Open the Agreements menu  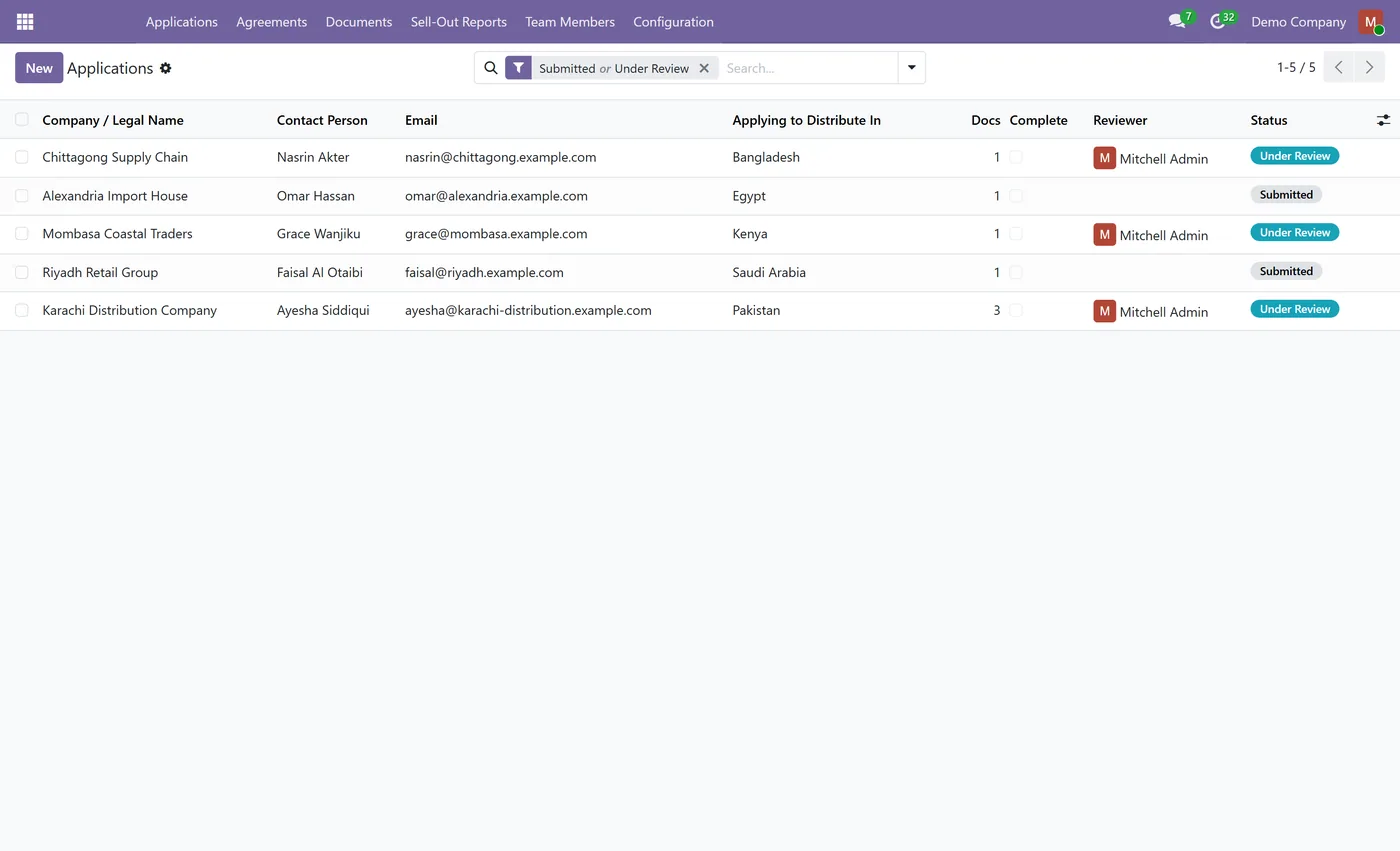click(272, 22)
